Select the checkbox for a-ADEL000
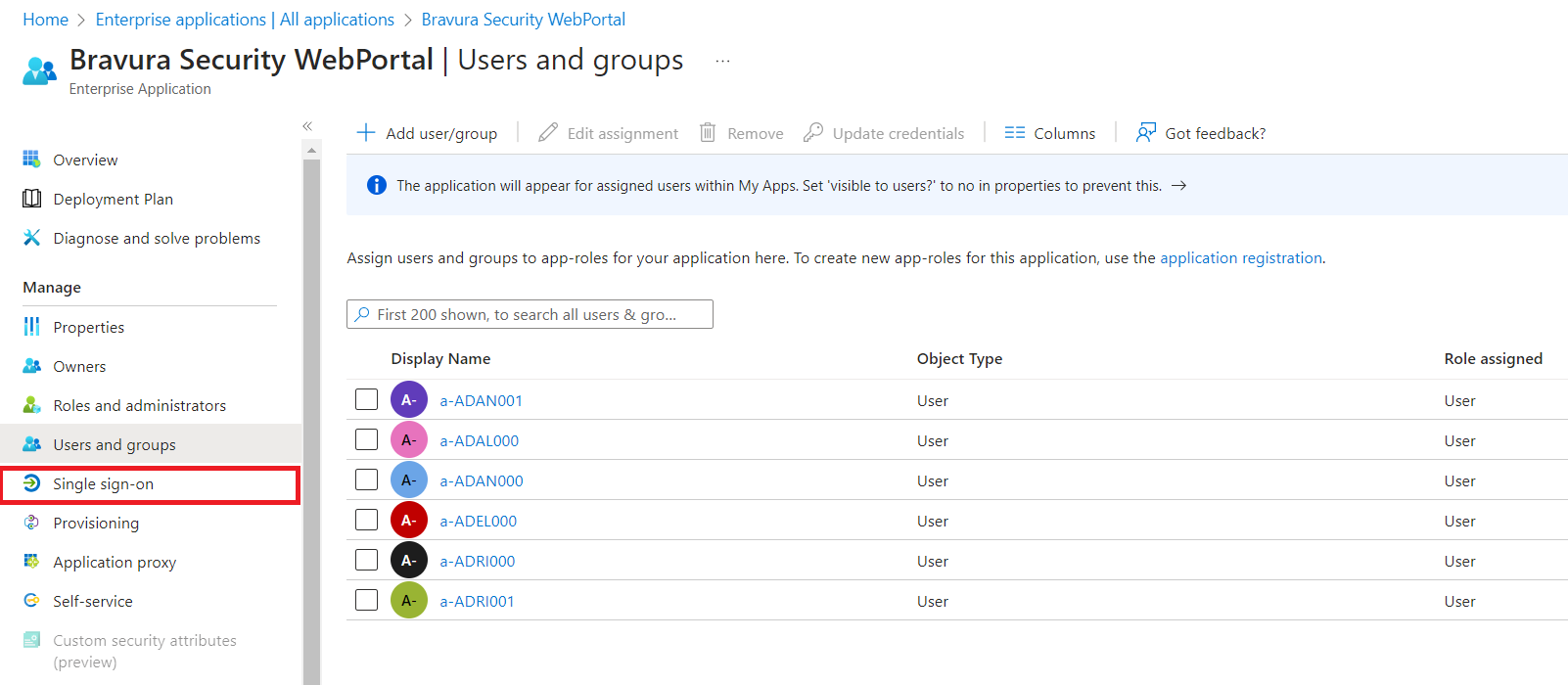 366,520
